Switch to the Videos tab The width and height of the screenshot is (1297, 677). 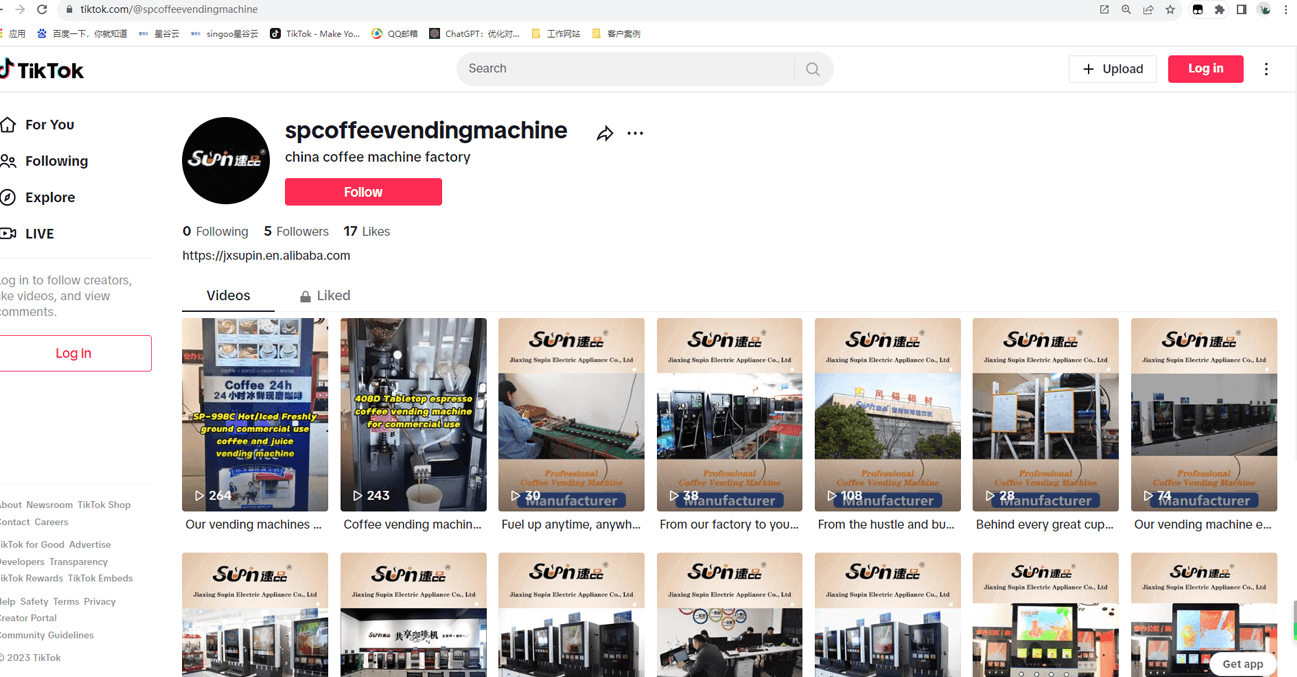[228, 296]
